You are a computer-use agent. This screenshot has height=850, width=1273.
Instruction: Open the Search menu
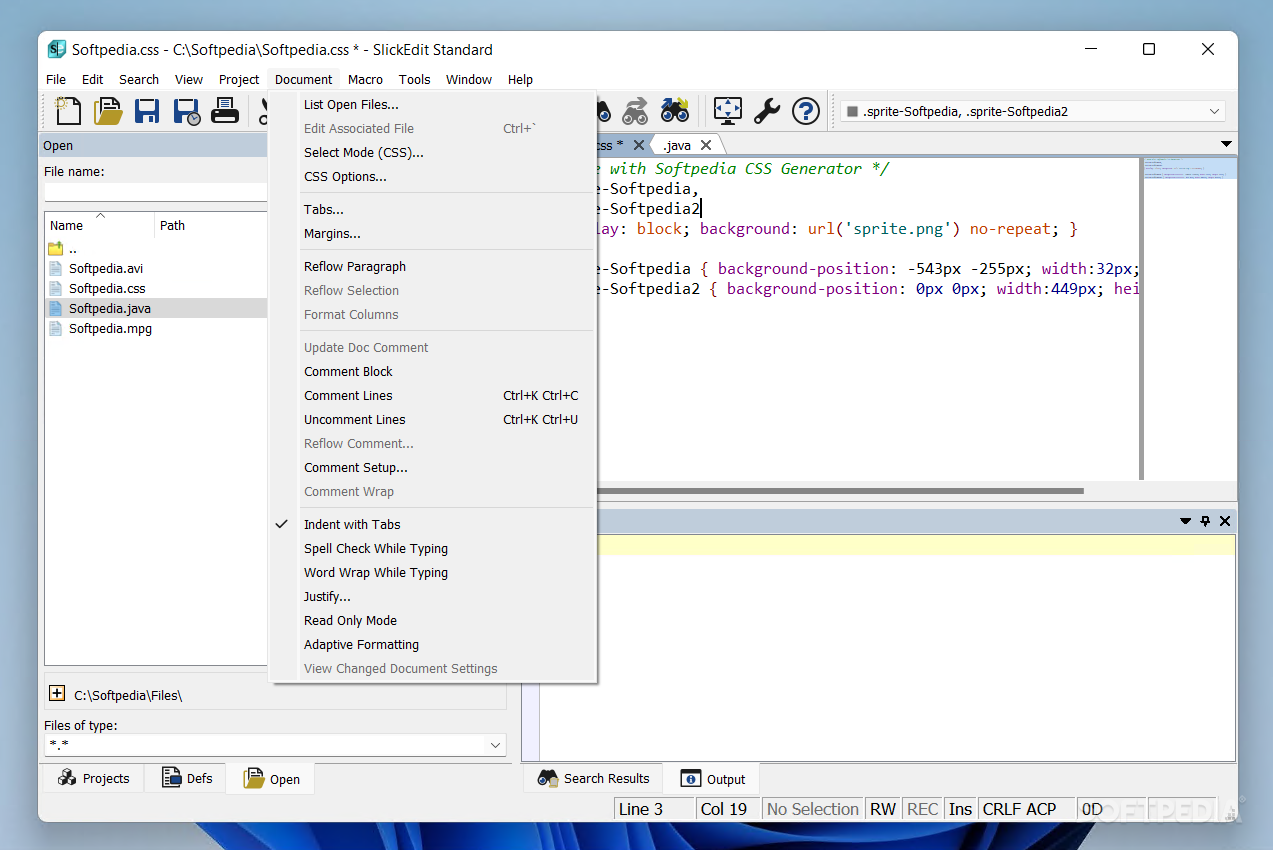139,79
